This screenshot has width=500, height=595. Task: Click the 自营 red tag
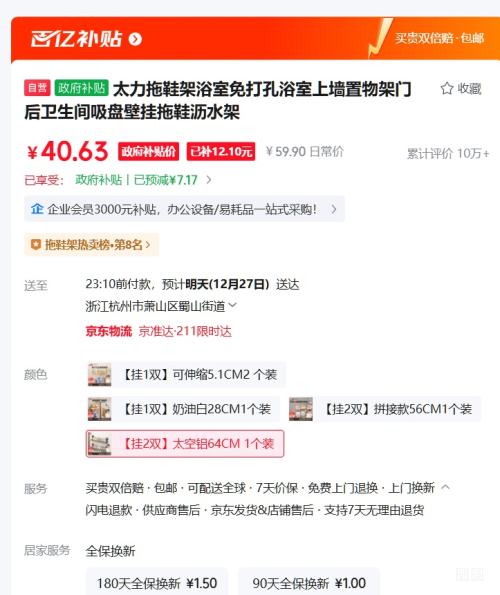pos(37,88)
